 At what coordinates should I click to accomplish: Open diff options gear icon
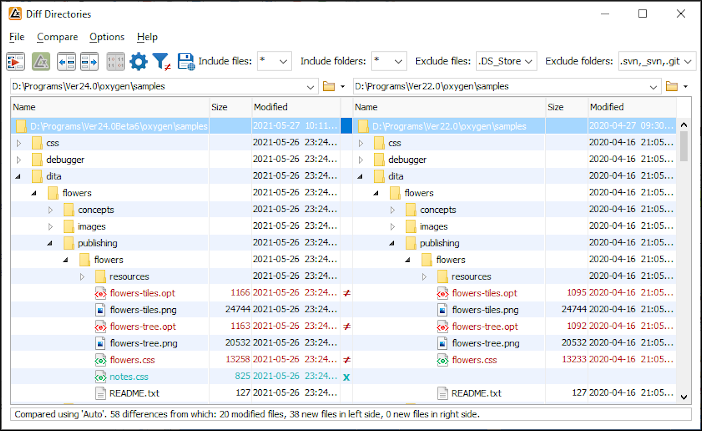click(138, 62)
